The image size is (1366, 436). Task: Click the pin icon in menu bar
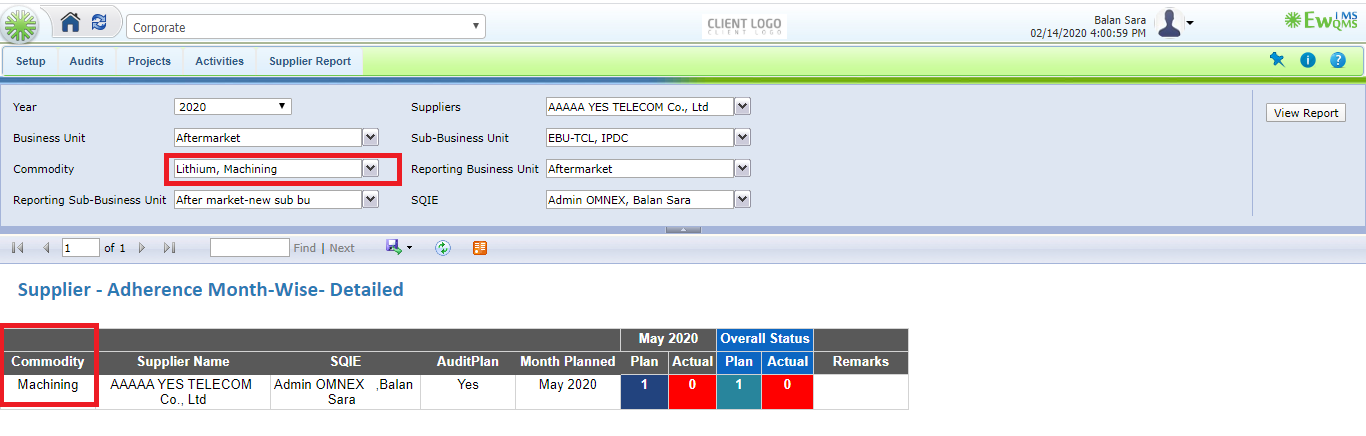[1277, 60]
